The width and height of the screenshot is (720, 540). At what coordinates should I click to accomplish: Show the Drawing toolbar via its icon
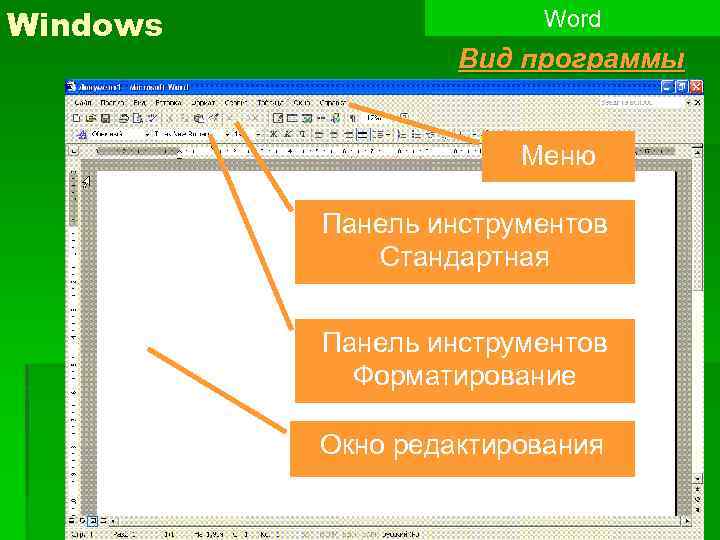336,118
